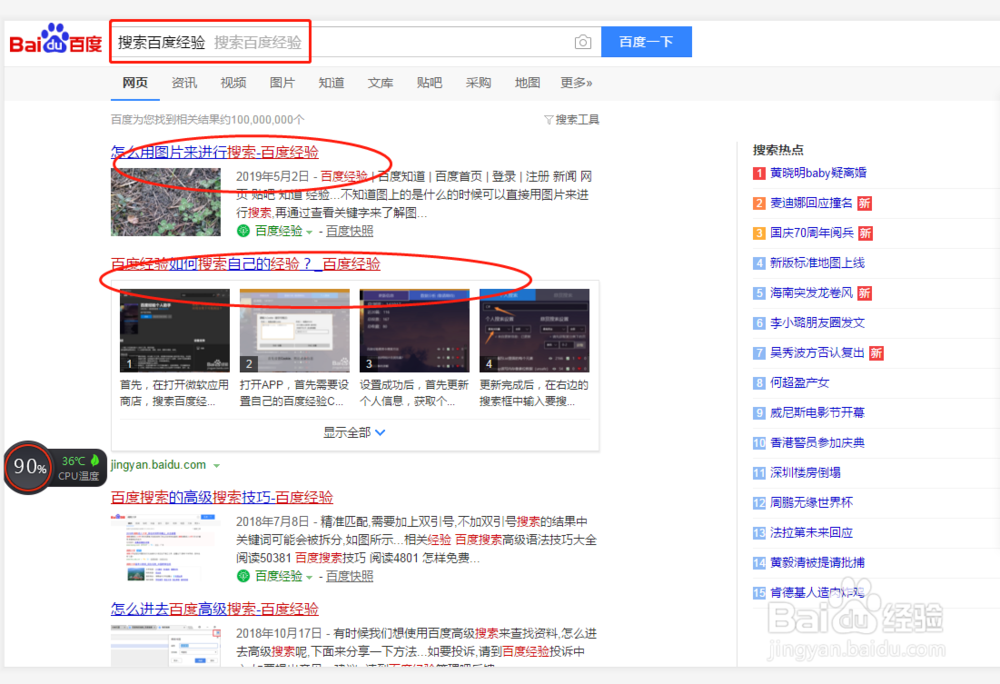Click the 360 CPU temperature widget

[79, 468]
